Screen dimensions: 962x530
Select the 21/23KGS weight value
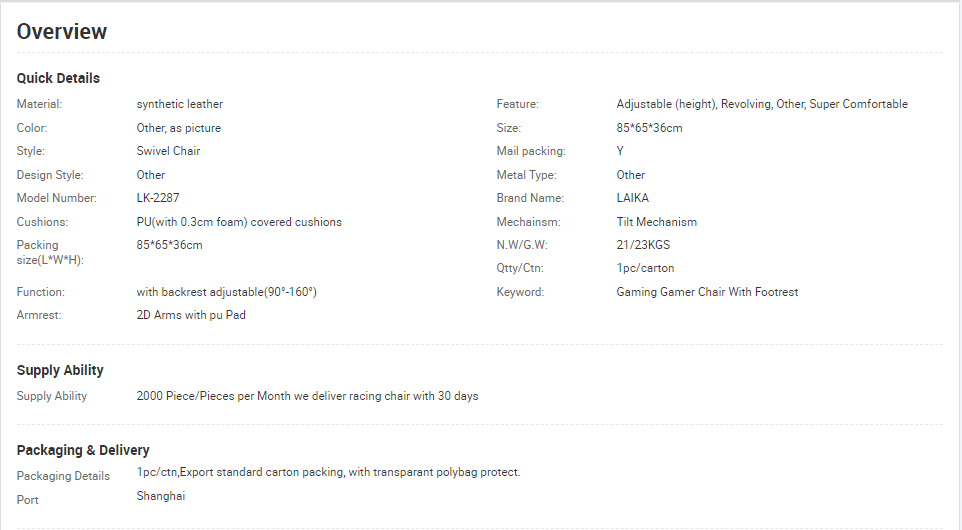643,245
